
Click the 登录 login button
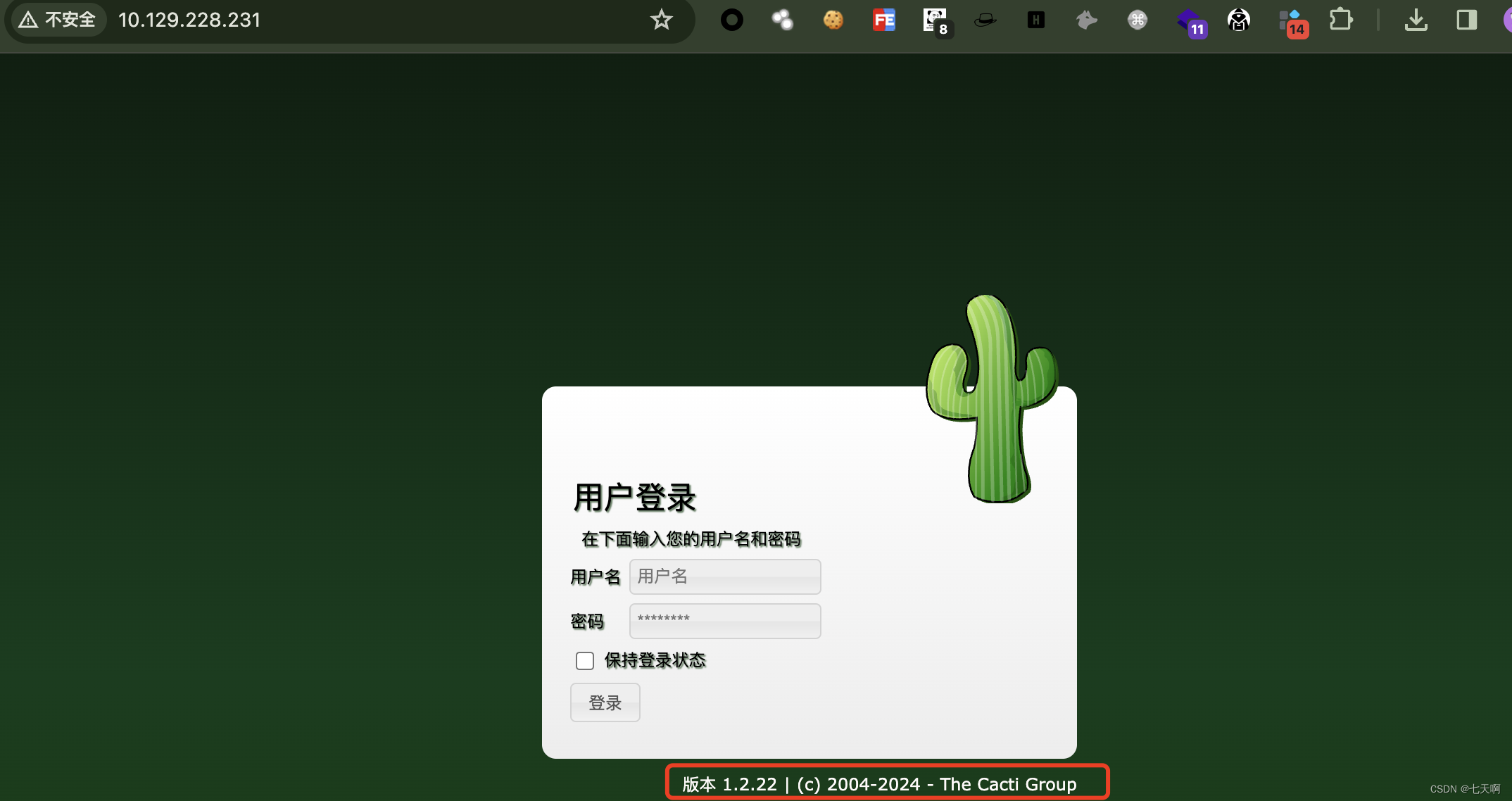(x=605, y=702)
